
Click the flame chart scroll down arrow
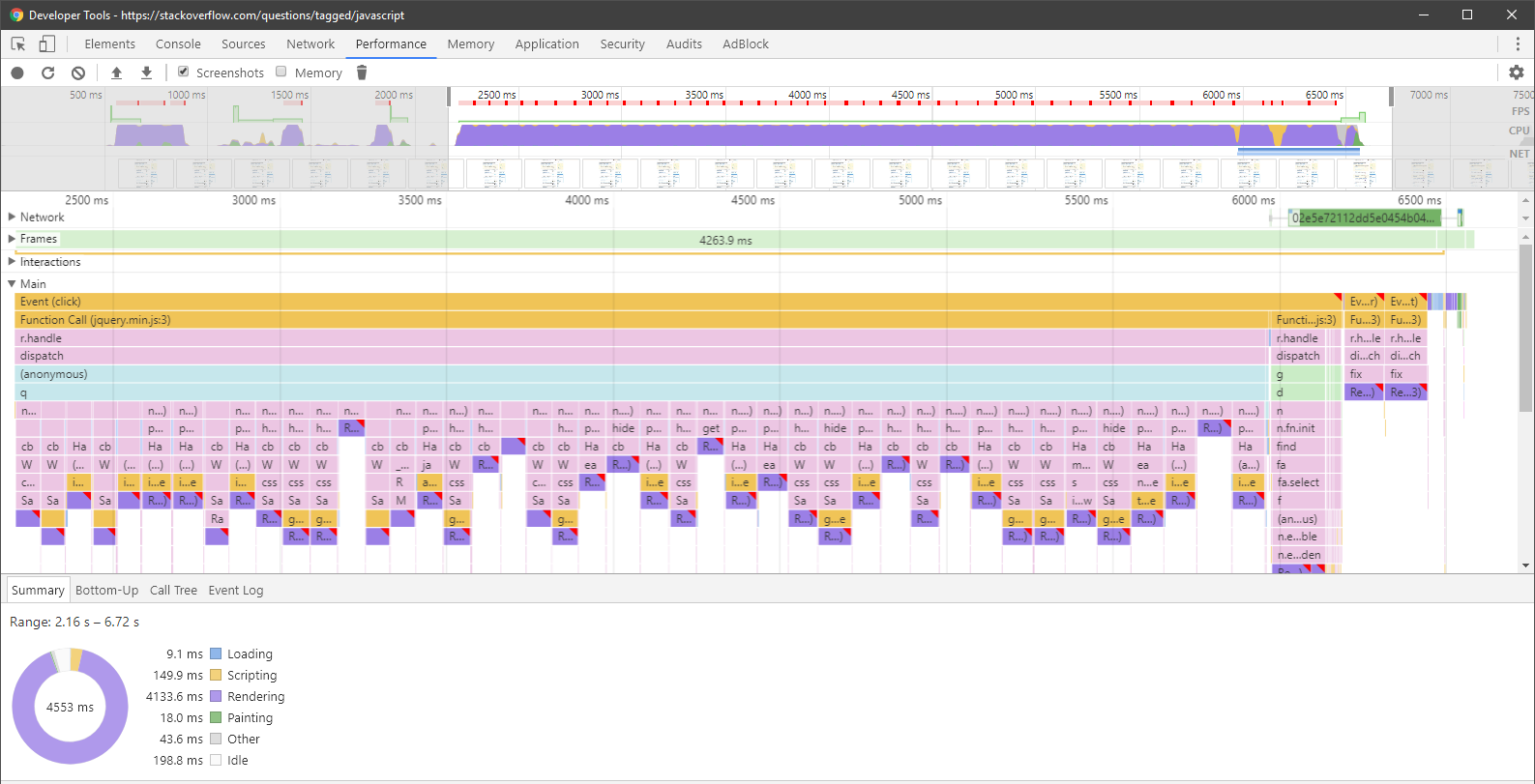click(x=1526, y=566)
